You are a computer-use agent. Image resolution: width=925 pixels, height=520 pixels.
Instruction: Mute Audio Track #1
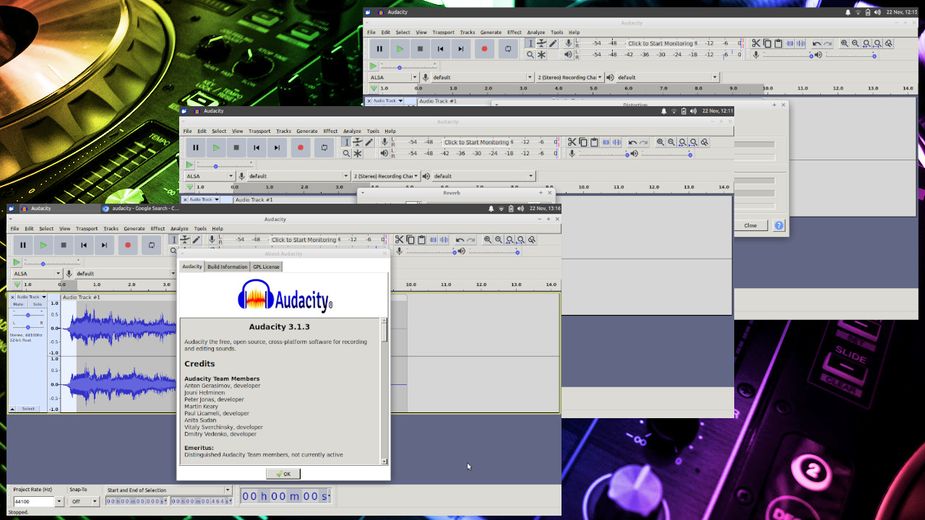18,304
